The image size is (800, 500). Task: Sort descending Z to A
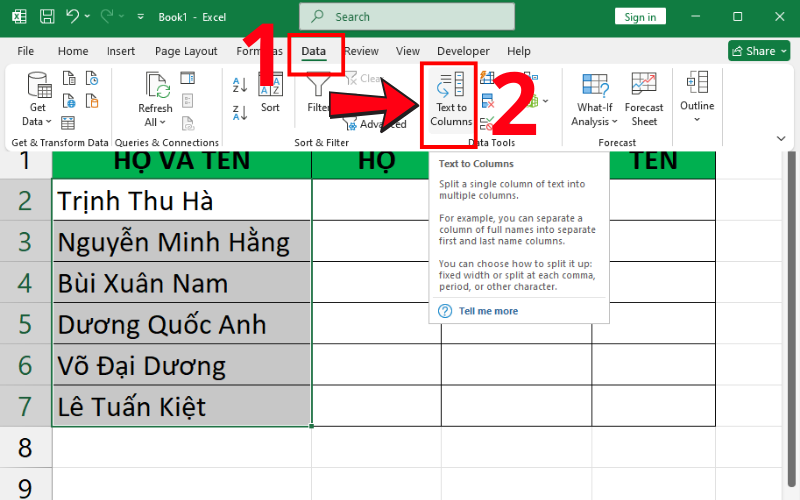tap(240, 113)
